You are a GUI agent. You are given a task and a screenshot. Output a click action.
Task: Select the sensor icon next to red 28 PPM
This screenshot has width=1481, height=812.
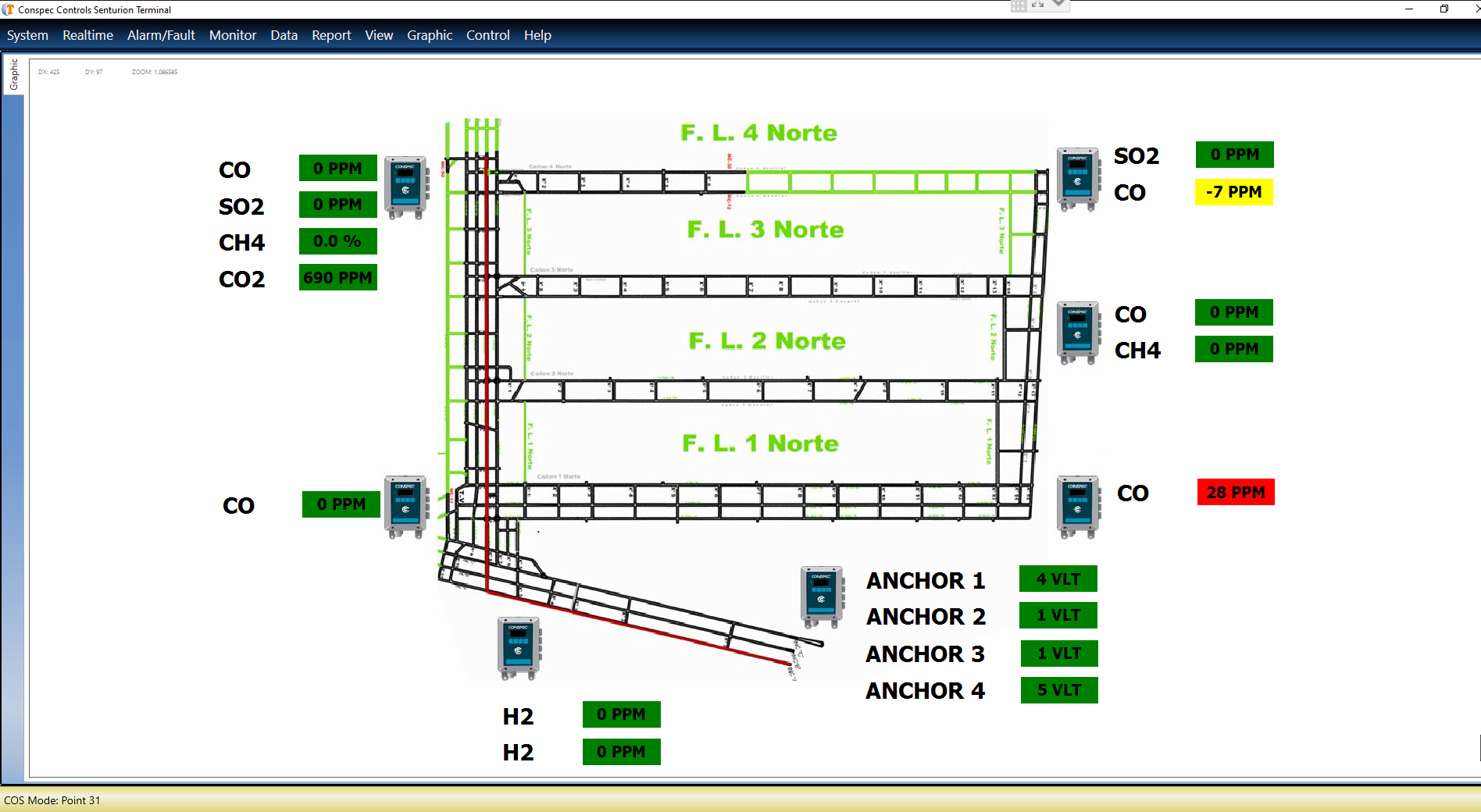1078,507
